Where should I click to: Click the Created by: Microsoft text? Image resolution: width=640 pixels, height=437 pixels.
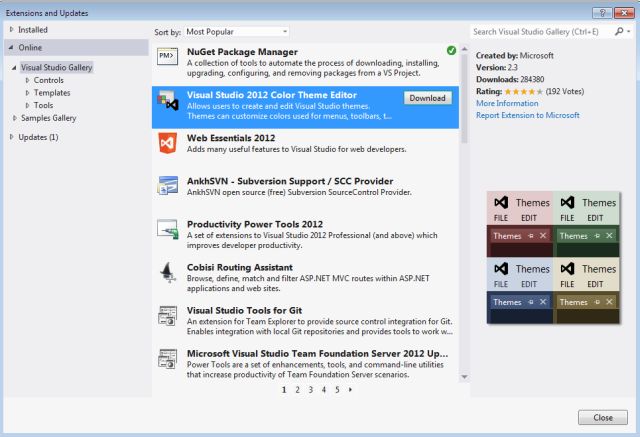click(x=515, y=55)
